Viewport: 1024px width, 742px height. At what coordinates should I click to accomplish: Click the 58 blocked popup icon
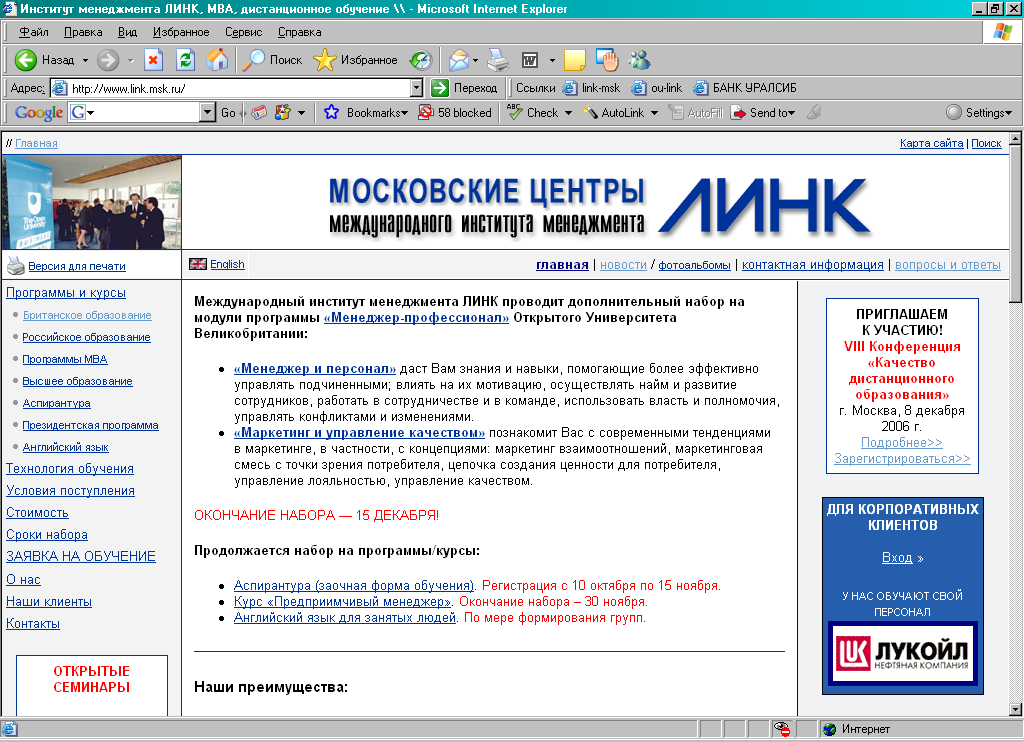tap(426, 112)
